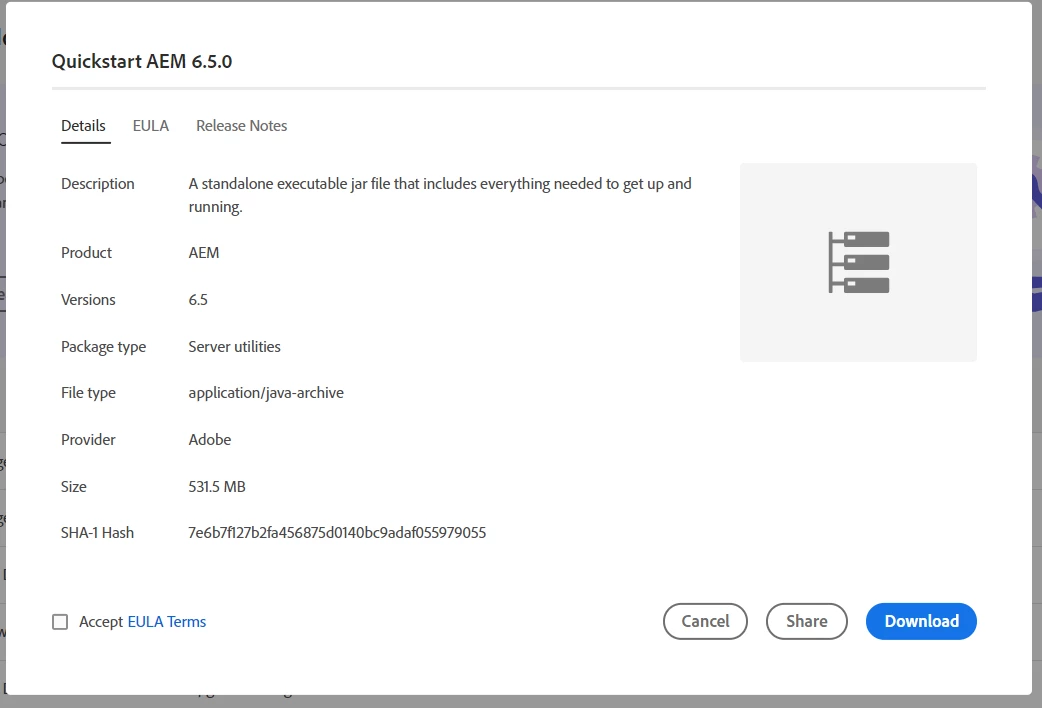Click the Package type label
The width and height of the screenshot is (1042, 708).
(x=103, y=347)
